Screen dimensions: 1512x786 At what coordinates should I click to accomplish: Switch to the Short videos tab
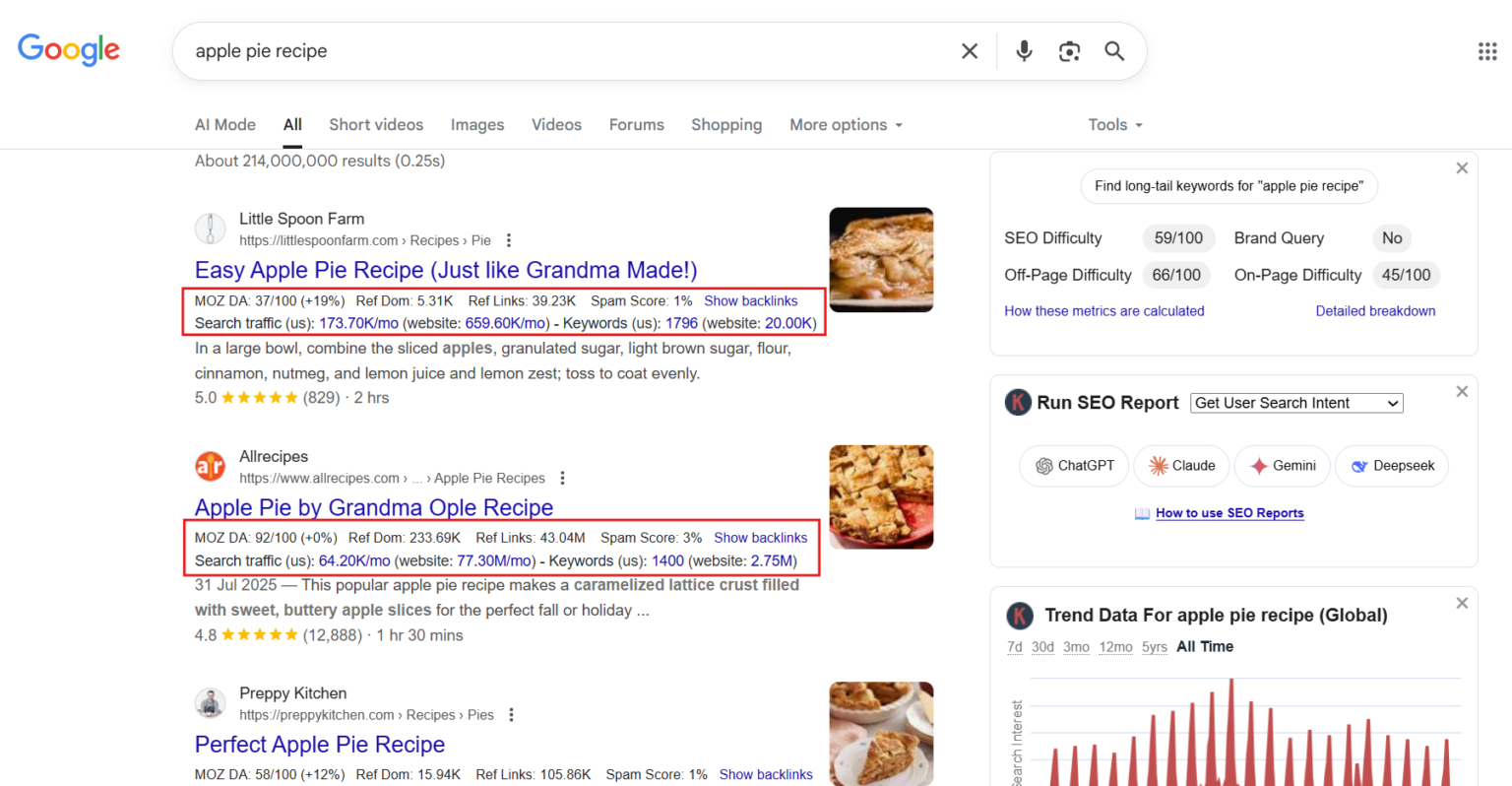376,125
